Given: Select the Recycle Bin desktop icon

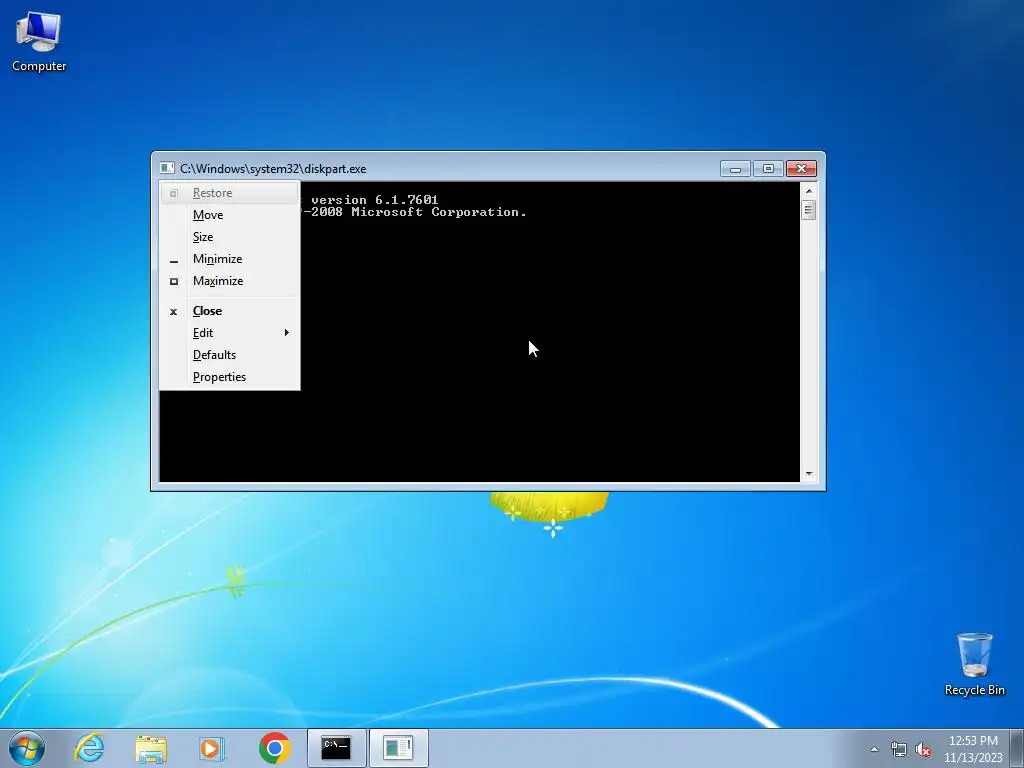Looking at the screenshot, I should pyautogui.click(x=974, y=664).
